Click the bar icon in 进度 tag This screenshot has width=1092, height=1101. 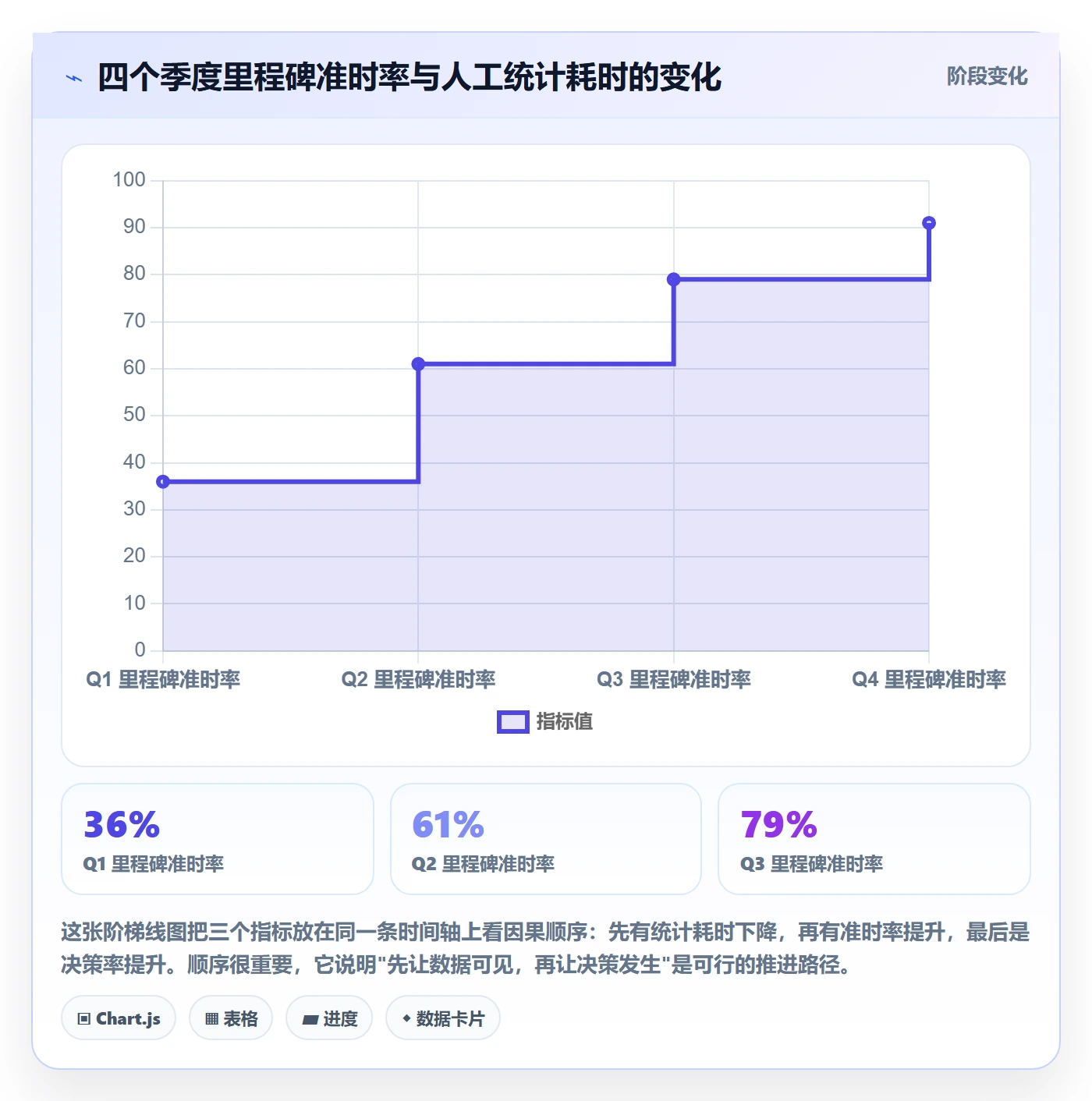click(310, 1019)
